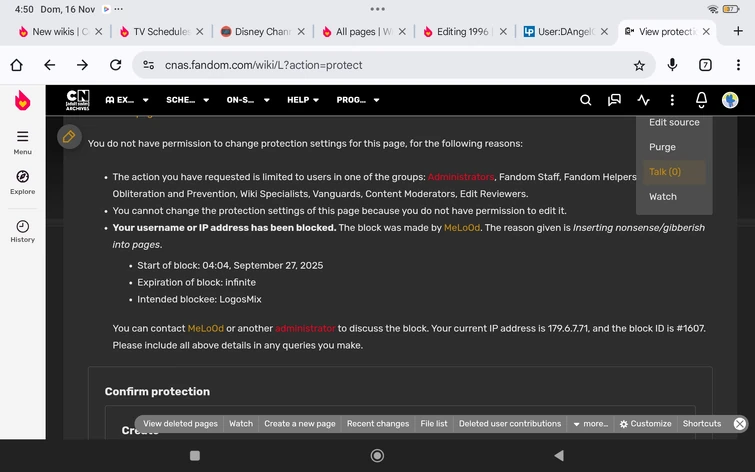Reload the current page
Screen dimensions: 755x472
coord(116,65)
